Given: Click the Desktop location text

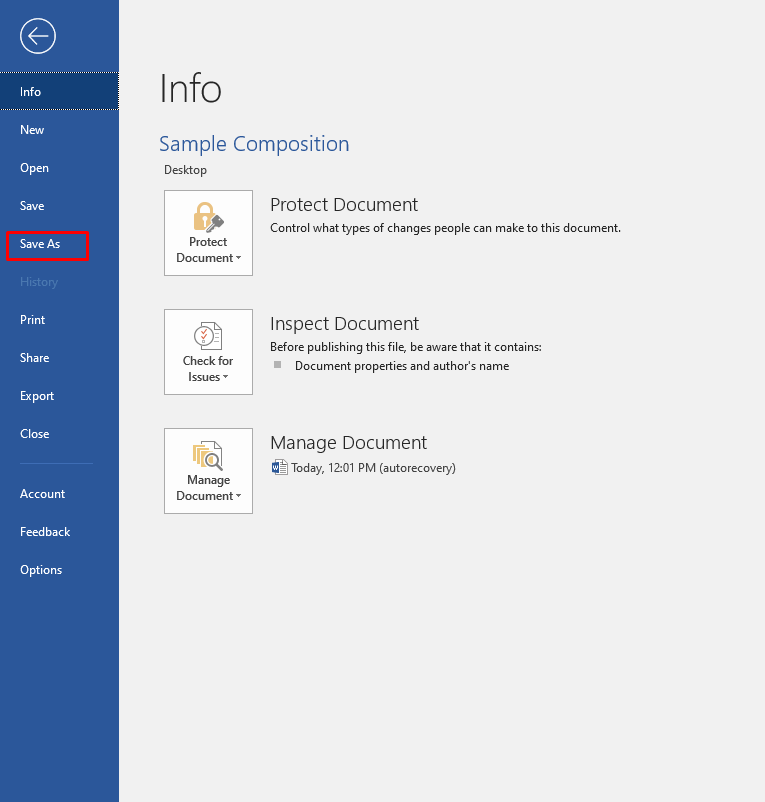Looking at the screenshot, I should point(185,170).
